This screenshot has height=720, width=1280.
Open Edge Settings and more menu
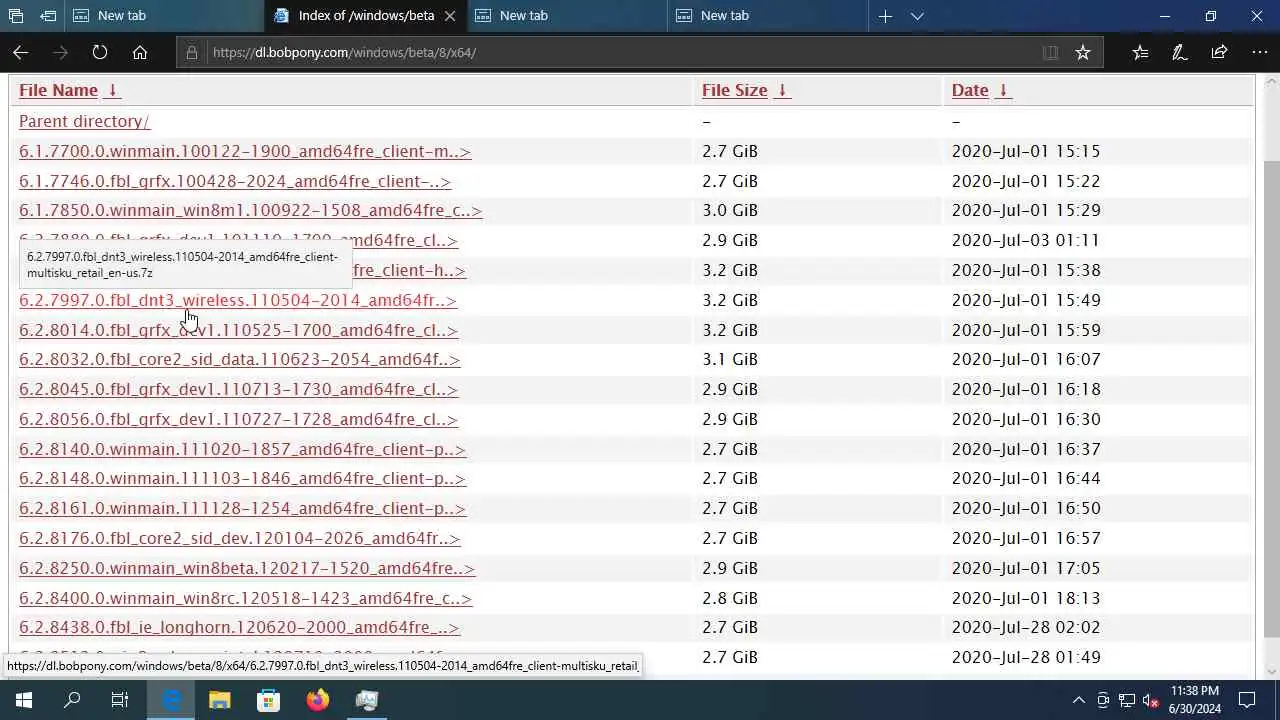pos(1259,52)
